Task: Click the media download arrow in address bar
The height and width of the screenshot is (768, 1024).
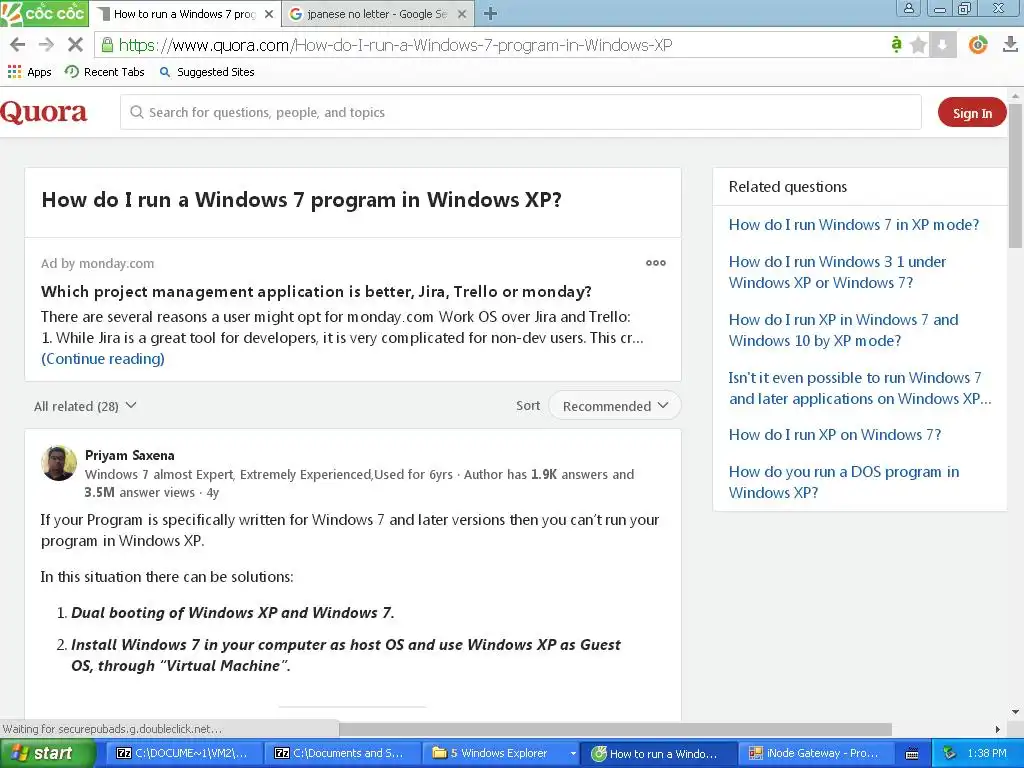Action: pos(942,45)
